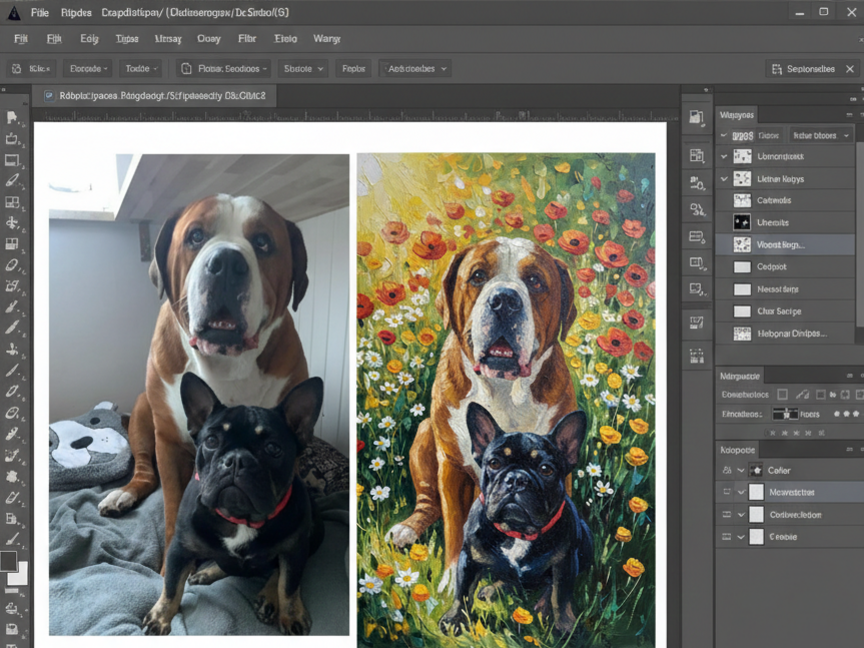The height and width of the screenshot is (648, 864).
Task: Click the lock icon beside the Cofler layer
Action: click(x=727, y=470)
